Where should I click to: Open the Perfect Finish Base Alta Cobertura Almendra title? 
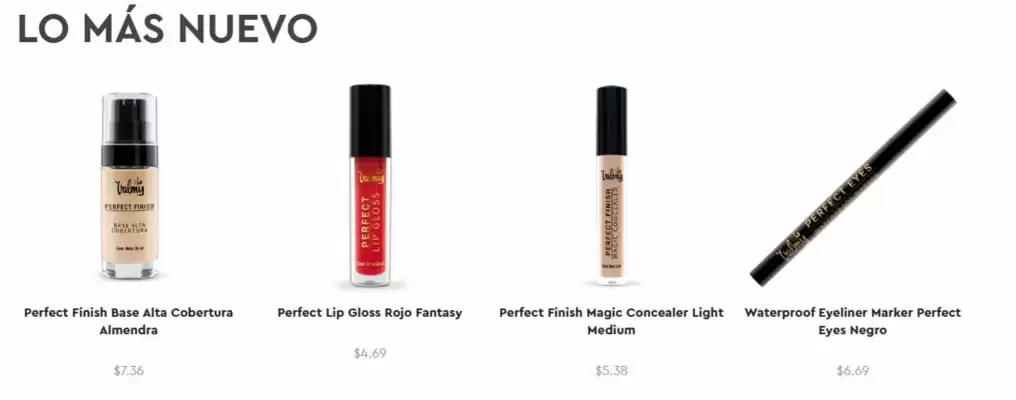point(129,321)
